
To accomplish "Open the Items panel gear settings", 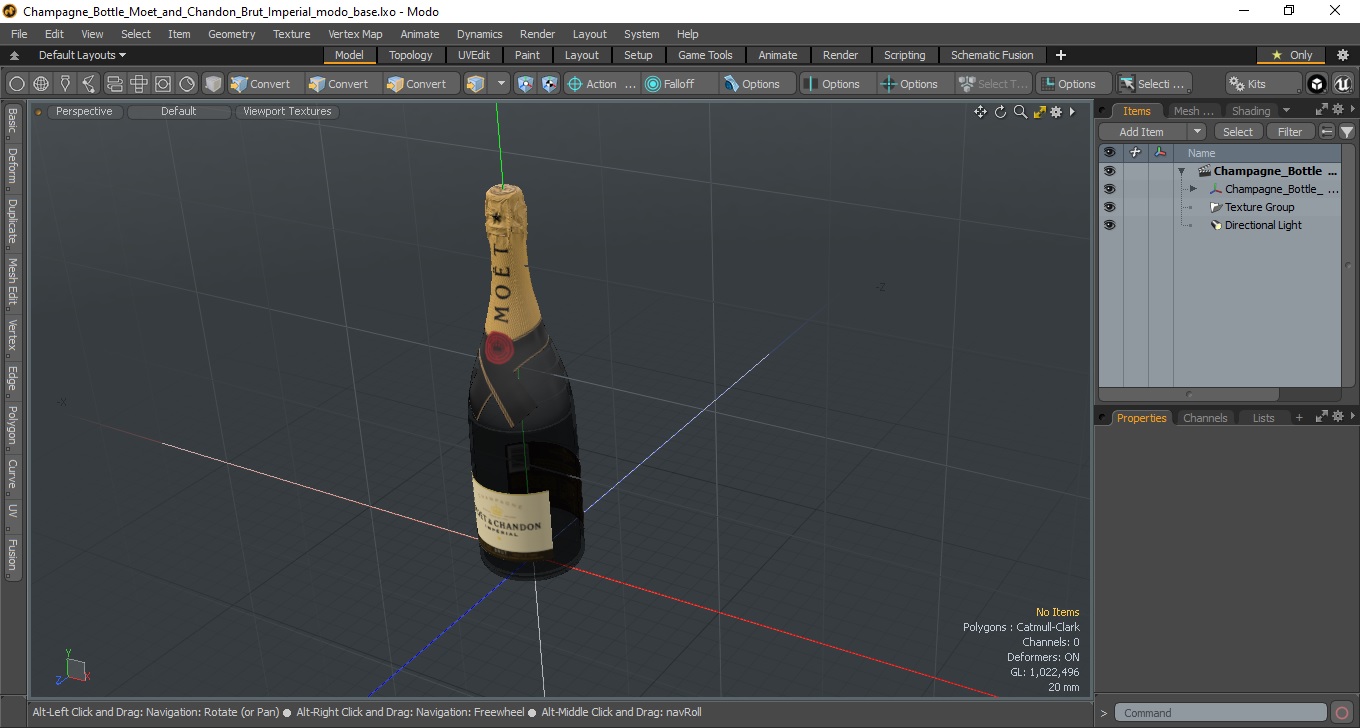I will point(1337,110).
